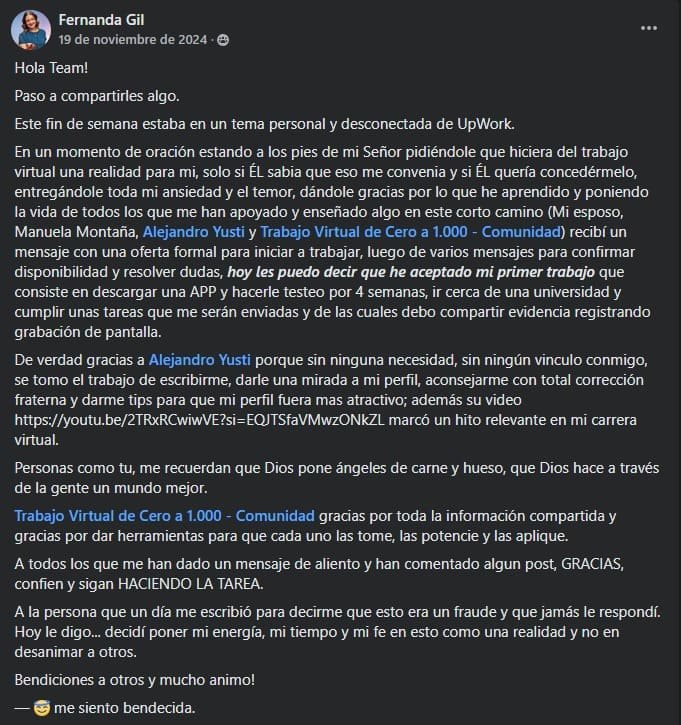Open the post date 19 de noviembre de 2024

(133, 40)
